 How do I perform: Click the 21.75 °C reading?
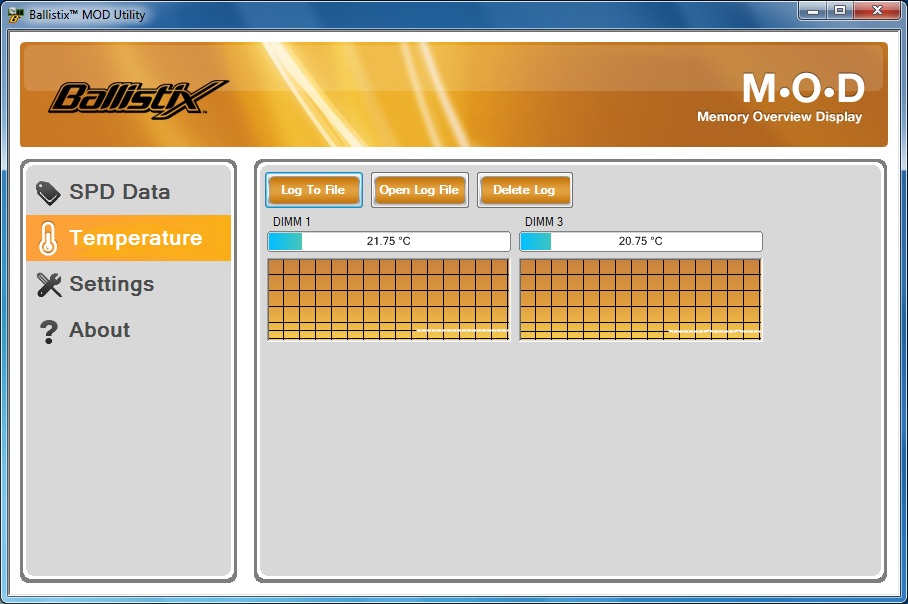click(389, 241)
